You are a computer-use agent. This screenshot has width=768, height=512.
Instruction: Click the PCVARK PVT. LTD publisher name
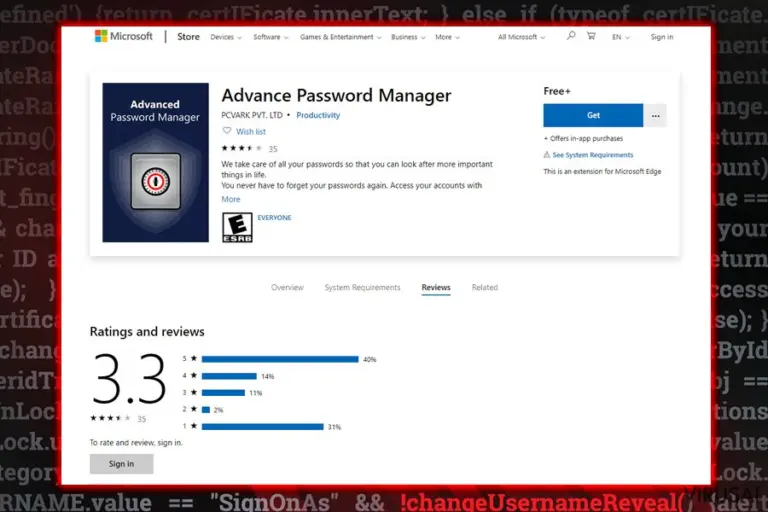pyautogui.click(x=252, y=115)
